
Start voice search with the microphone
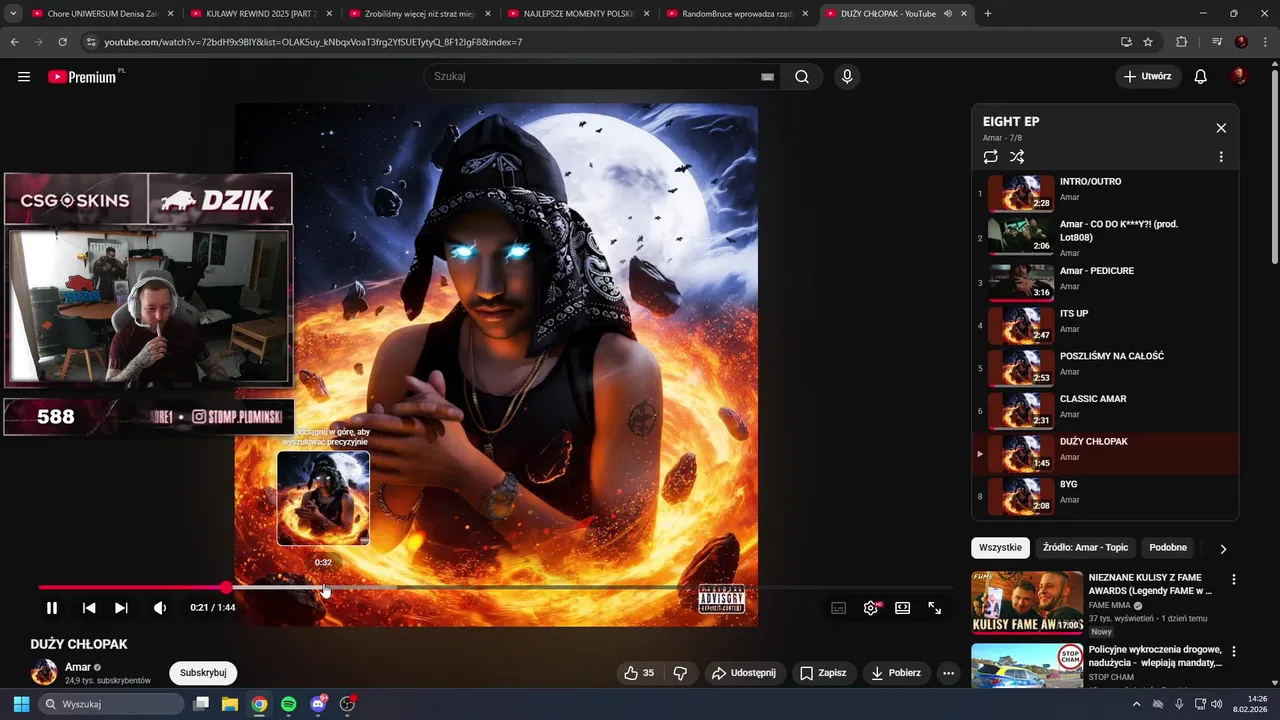(847, 77)
